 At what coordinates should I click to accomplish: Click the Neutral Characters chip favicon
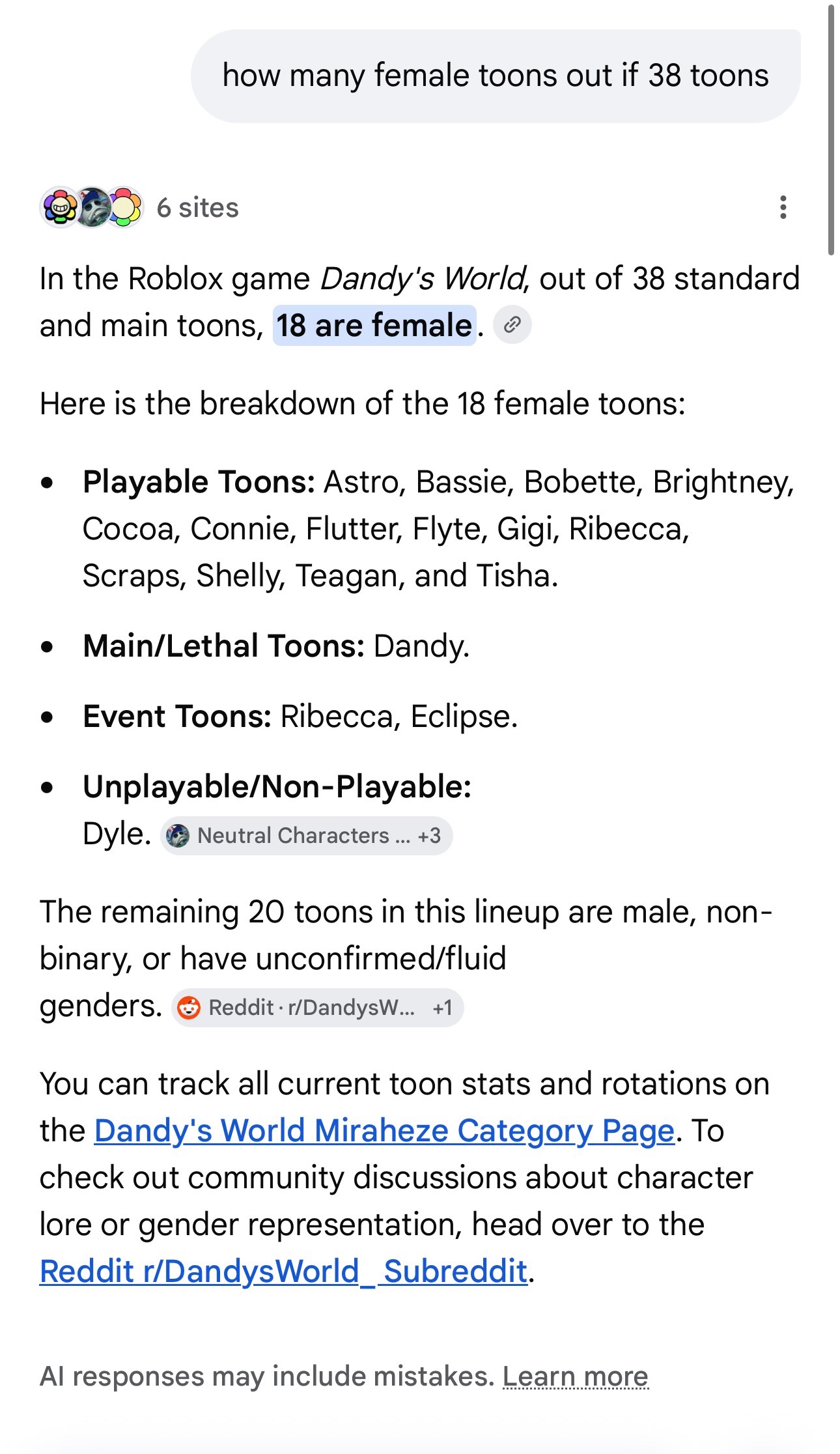pos(178,836)
